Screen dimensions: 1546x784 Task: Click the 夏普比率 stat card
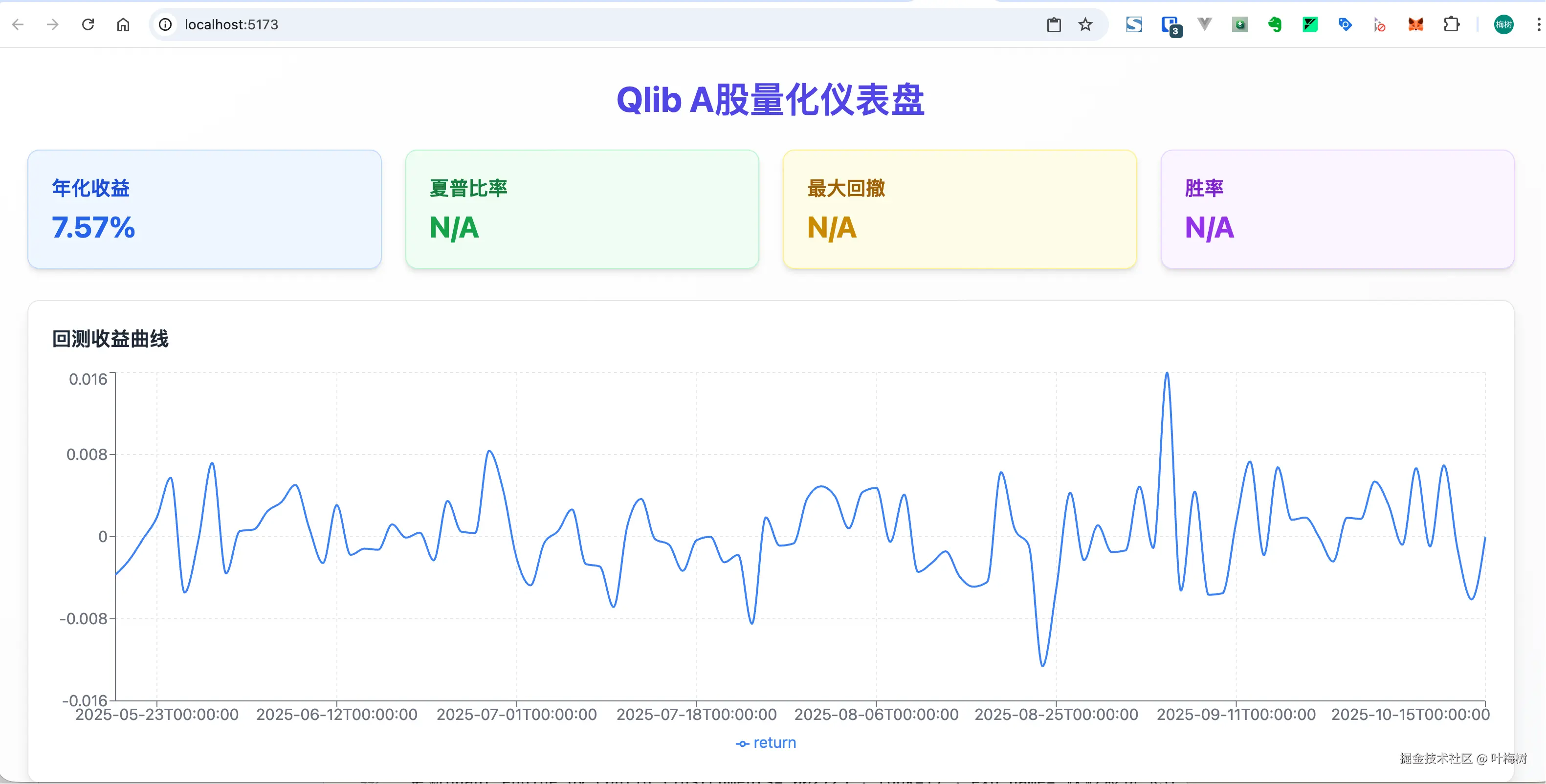pyautogui.click(x=581, y=209)
